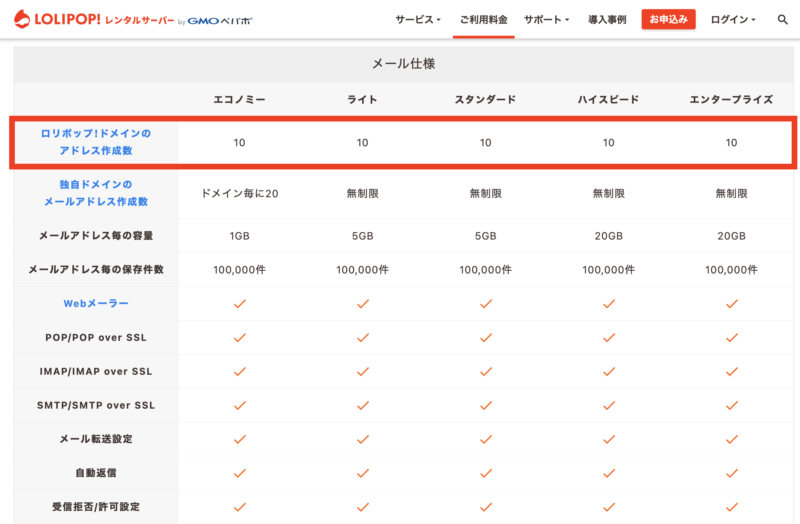Expand the サポート dropdown menu
The image size is (800, 524).
click(x=546, y=20)
